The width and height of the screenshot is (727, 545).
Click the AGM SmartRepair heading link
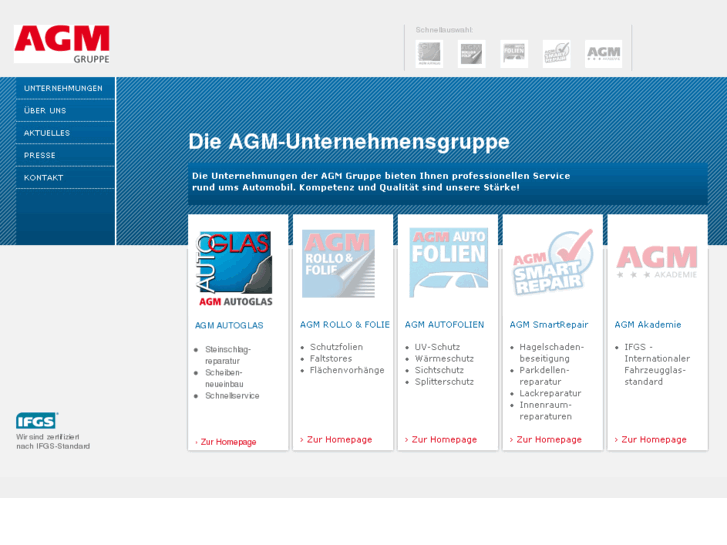tap(548, 325)
